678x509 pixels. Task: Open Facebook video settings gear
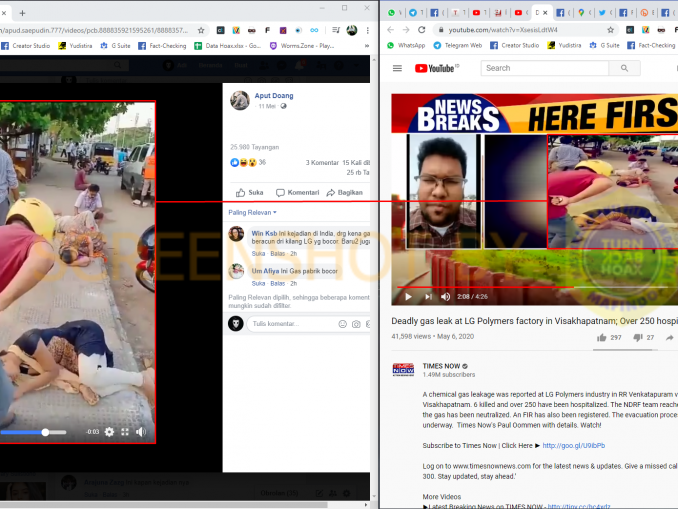(x=109, y=432)
